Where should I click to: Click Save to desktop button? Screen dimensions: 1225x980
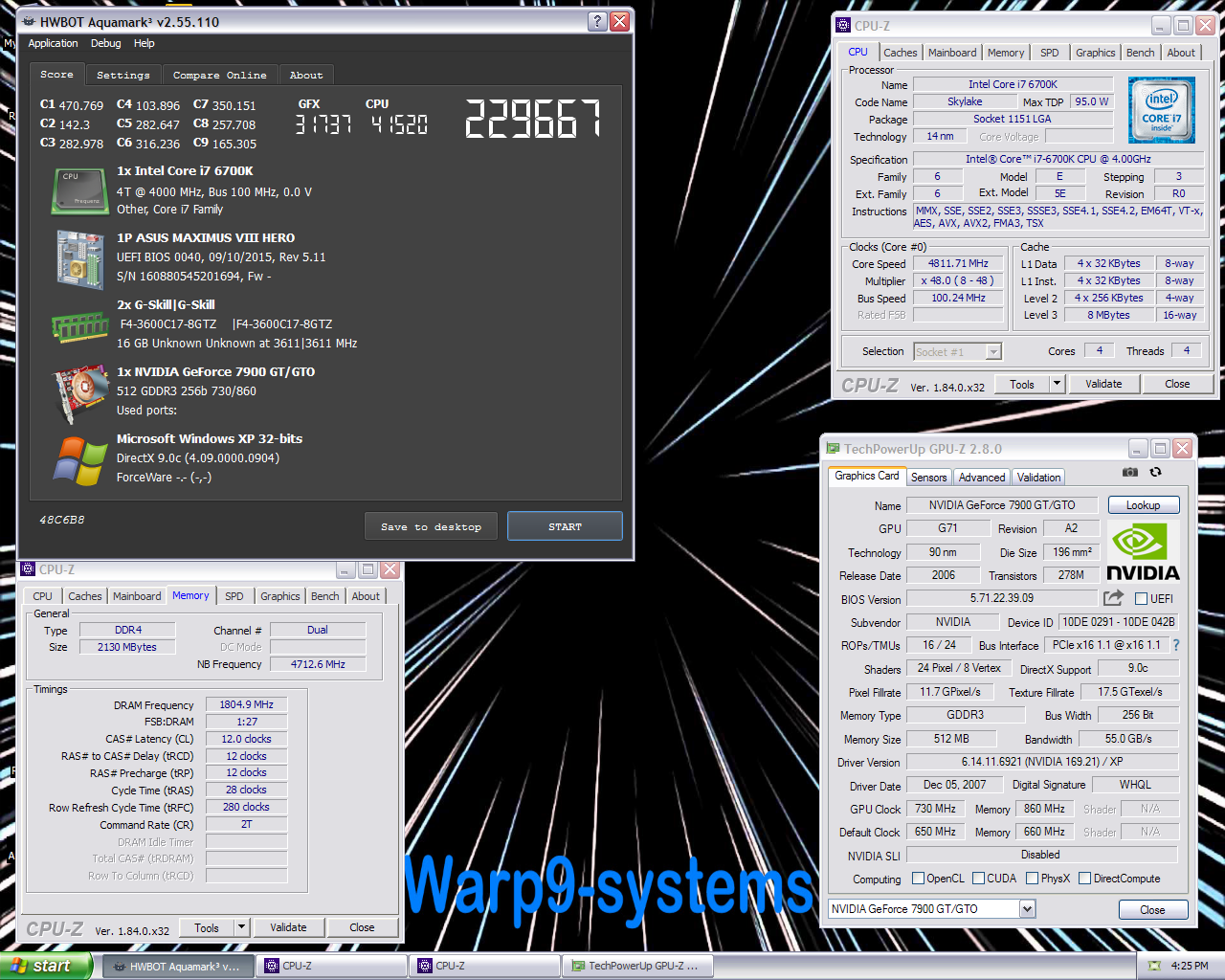(431, 526)
